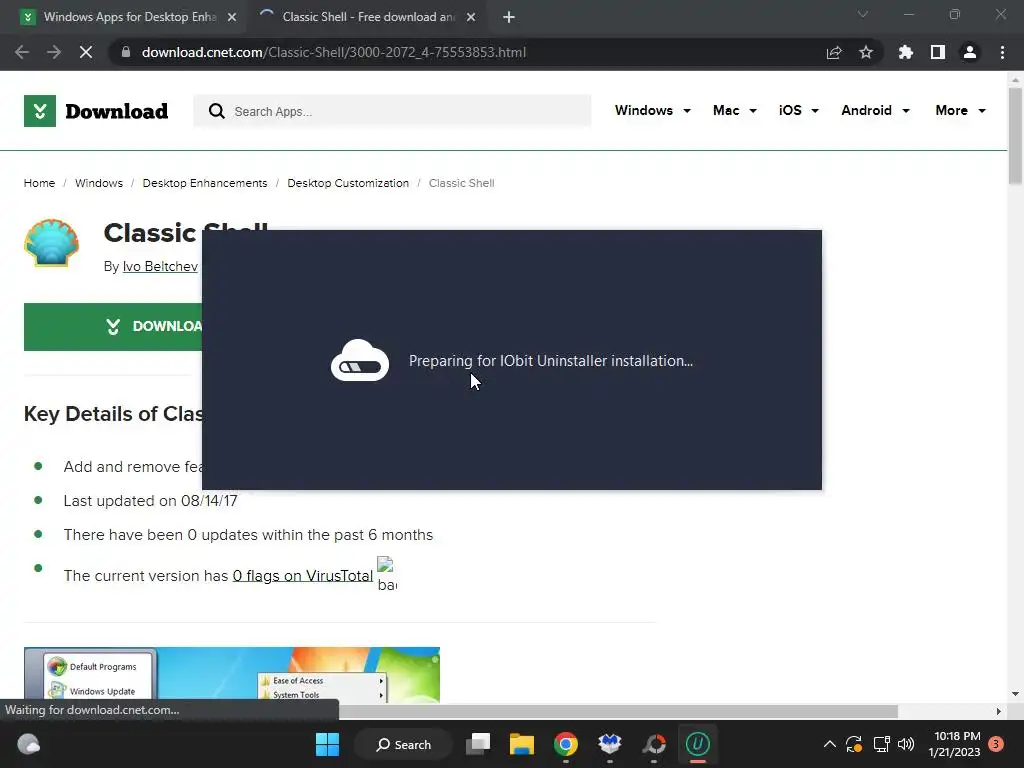
Task: Open File Explorer from taskbar
Action: (522, 744)
